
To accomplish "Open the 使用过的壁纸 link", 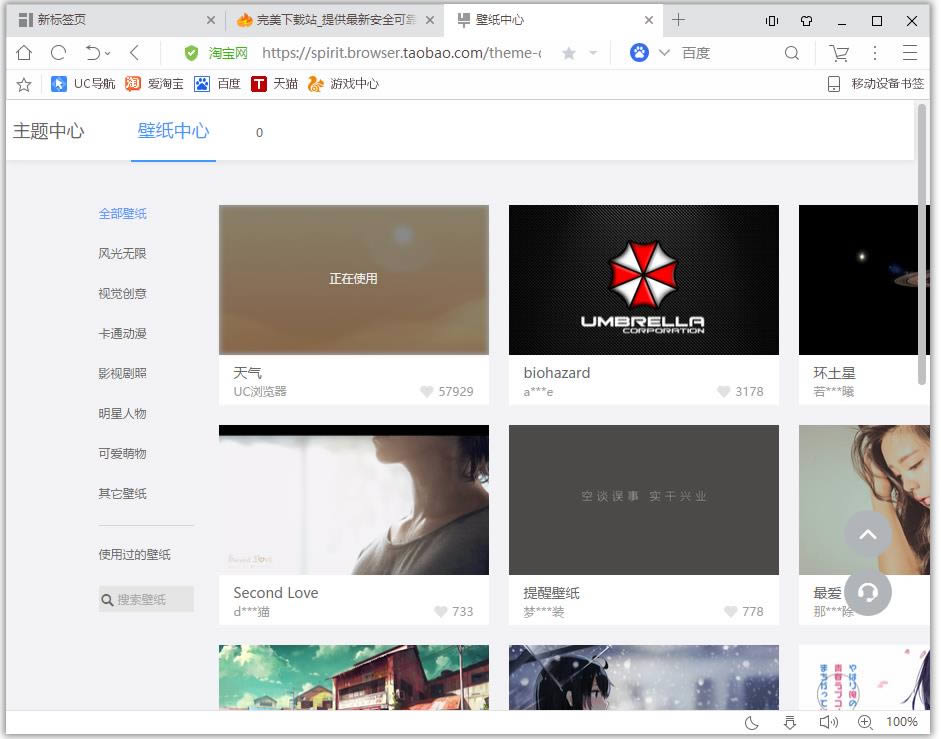I will [134, 554].
